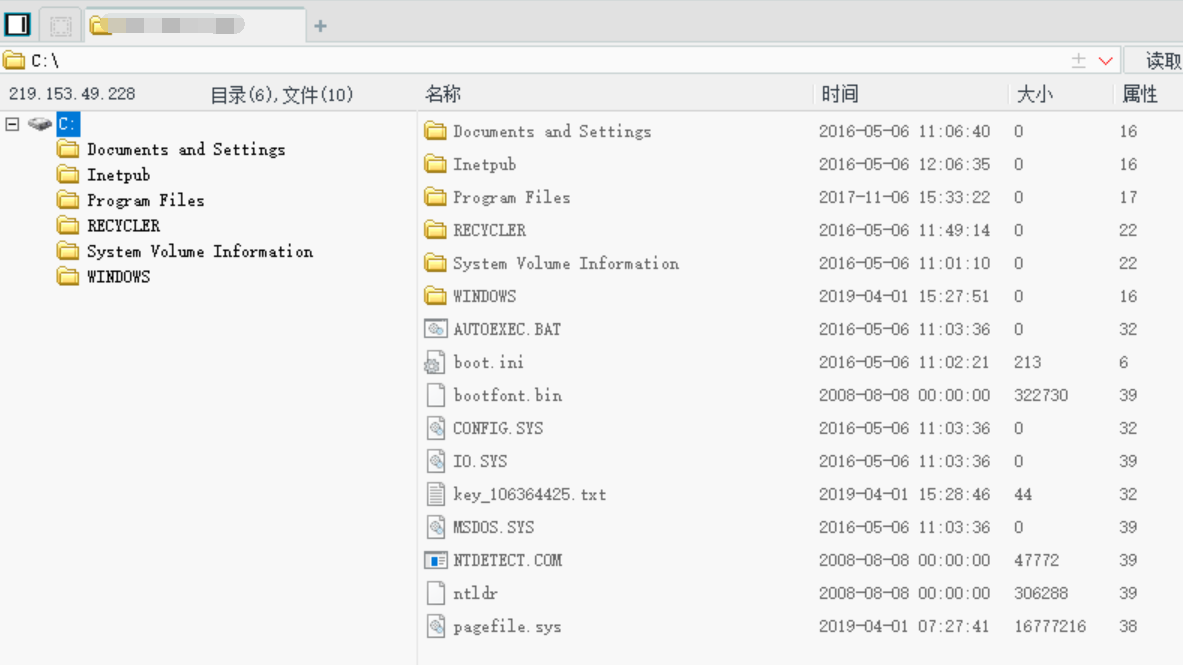The width and height of the screenshot is (1183, 665).
Task: Click the C:\ path input field
Action: (x=500, y=61)
